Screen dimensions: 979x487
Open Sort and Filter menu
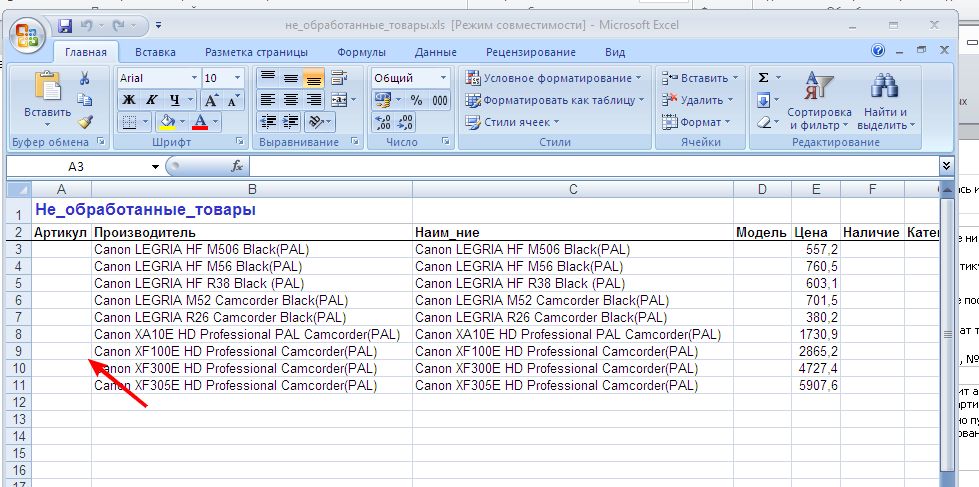(819, 100)
